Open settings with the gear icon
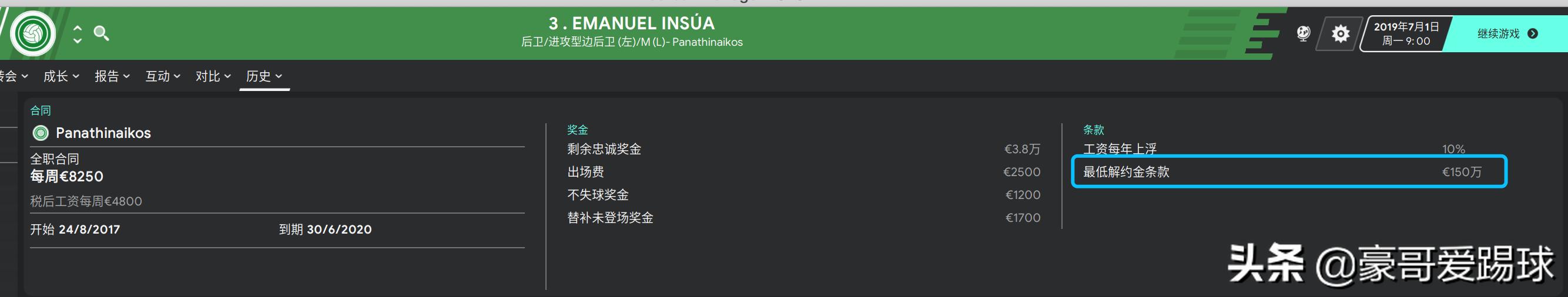 coord(1340,33)
